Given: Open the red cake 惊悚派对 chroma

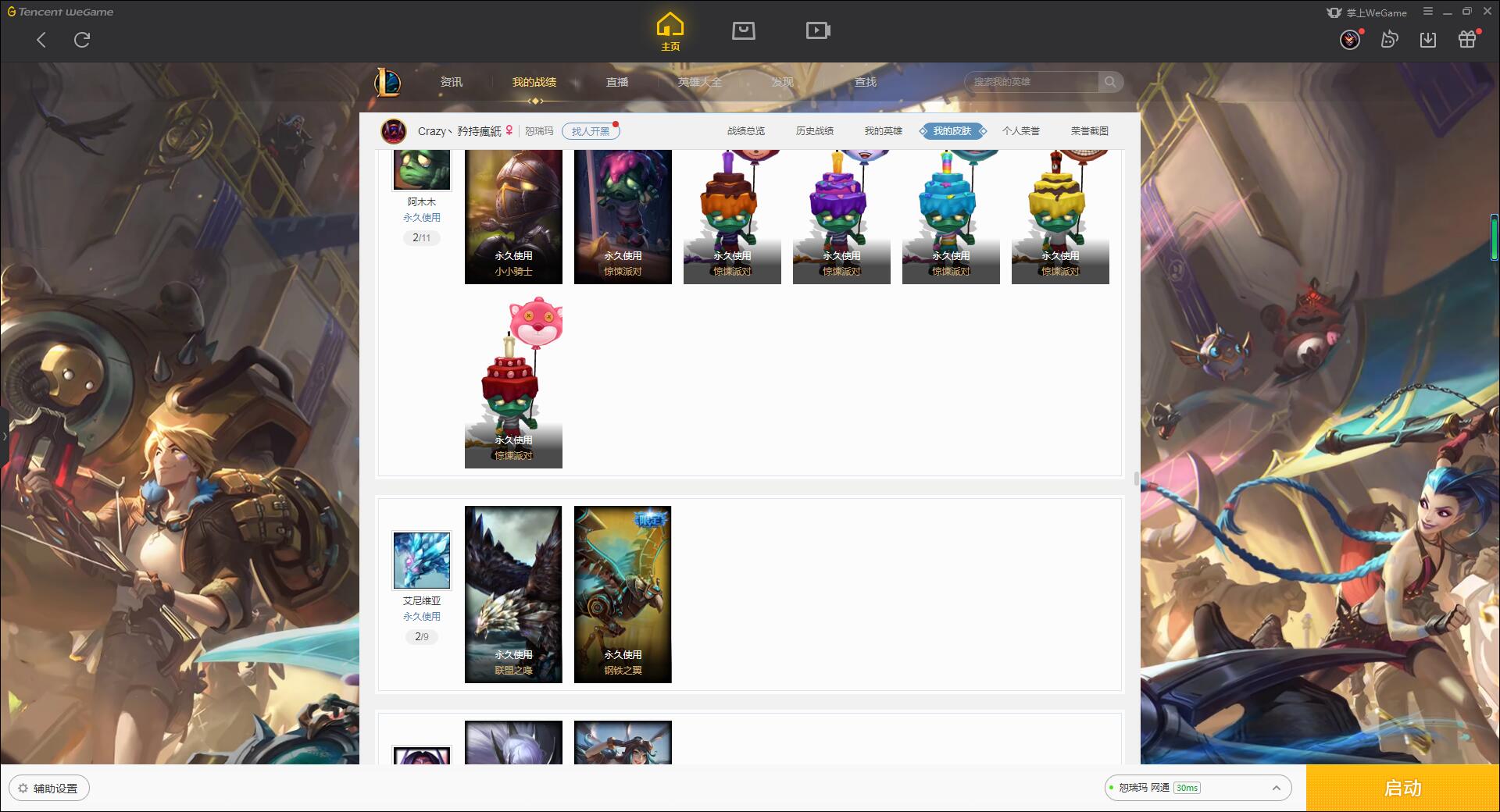Looking at the screenshot, I should point(513,382).
